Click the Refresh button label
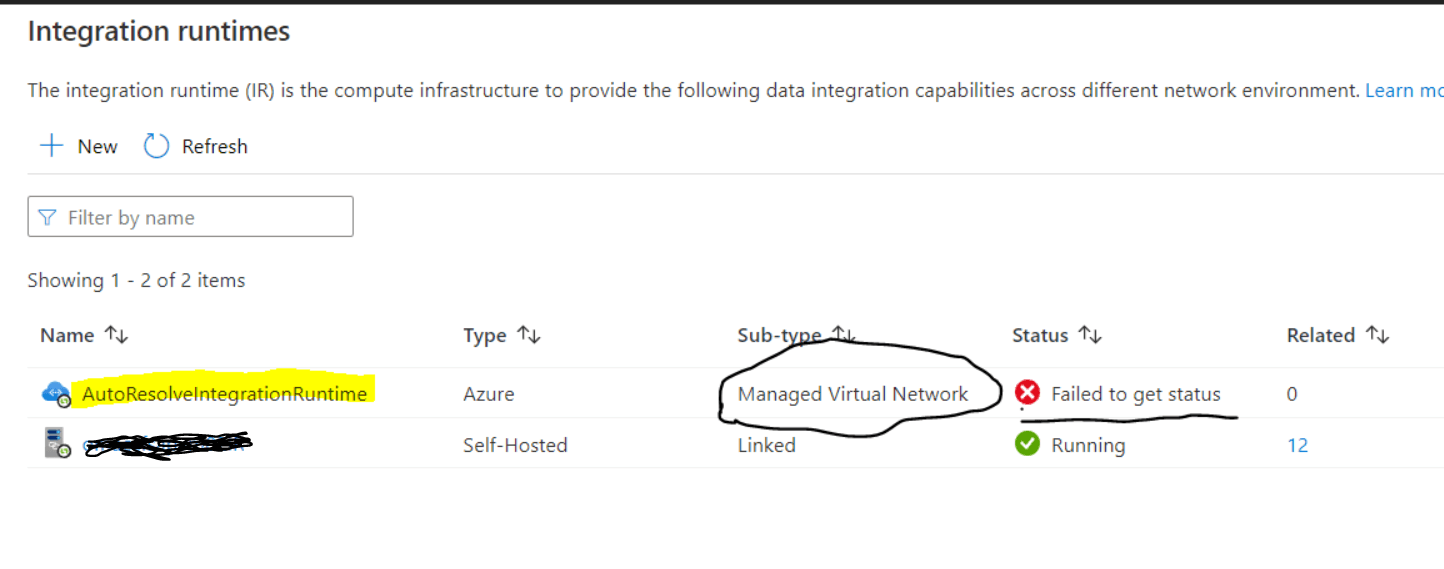 click(x=214, y=147)
